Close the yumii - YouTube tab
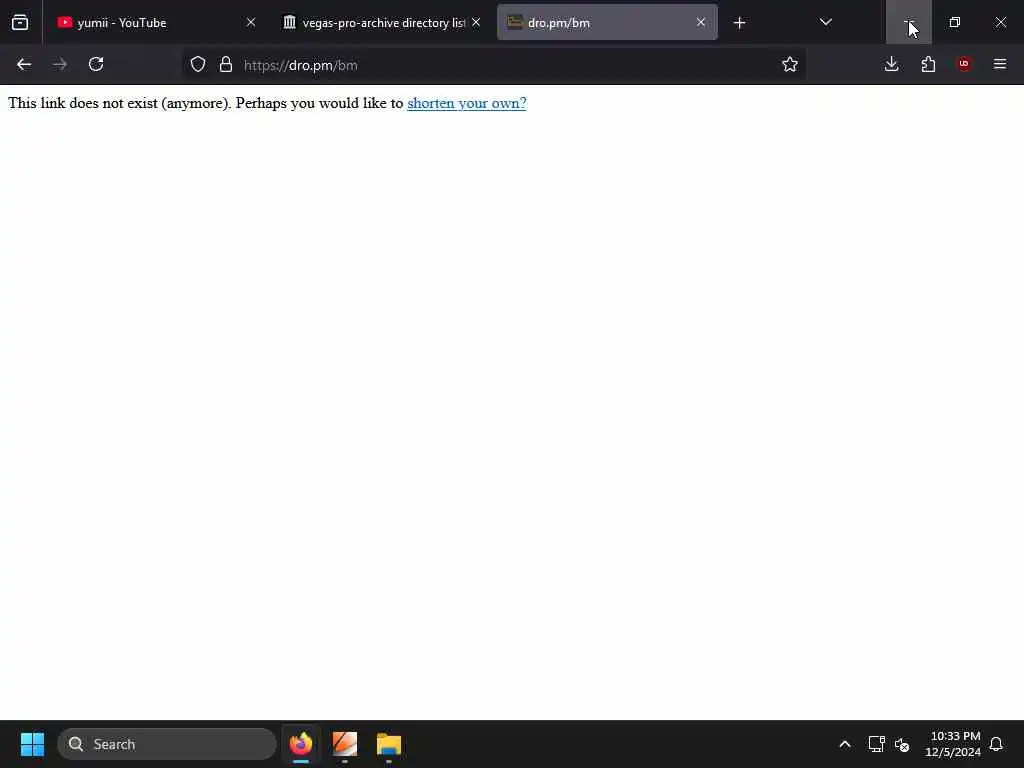The width and height of the screenshot is (1024, 768). (251, 23)
